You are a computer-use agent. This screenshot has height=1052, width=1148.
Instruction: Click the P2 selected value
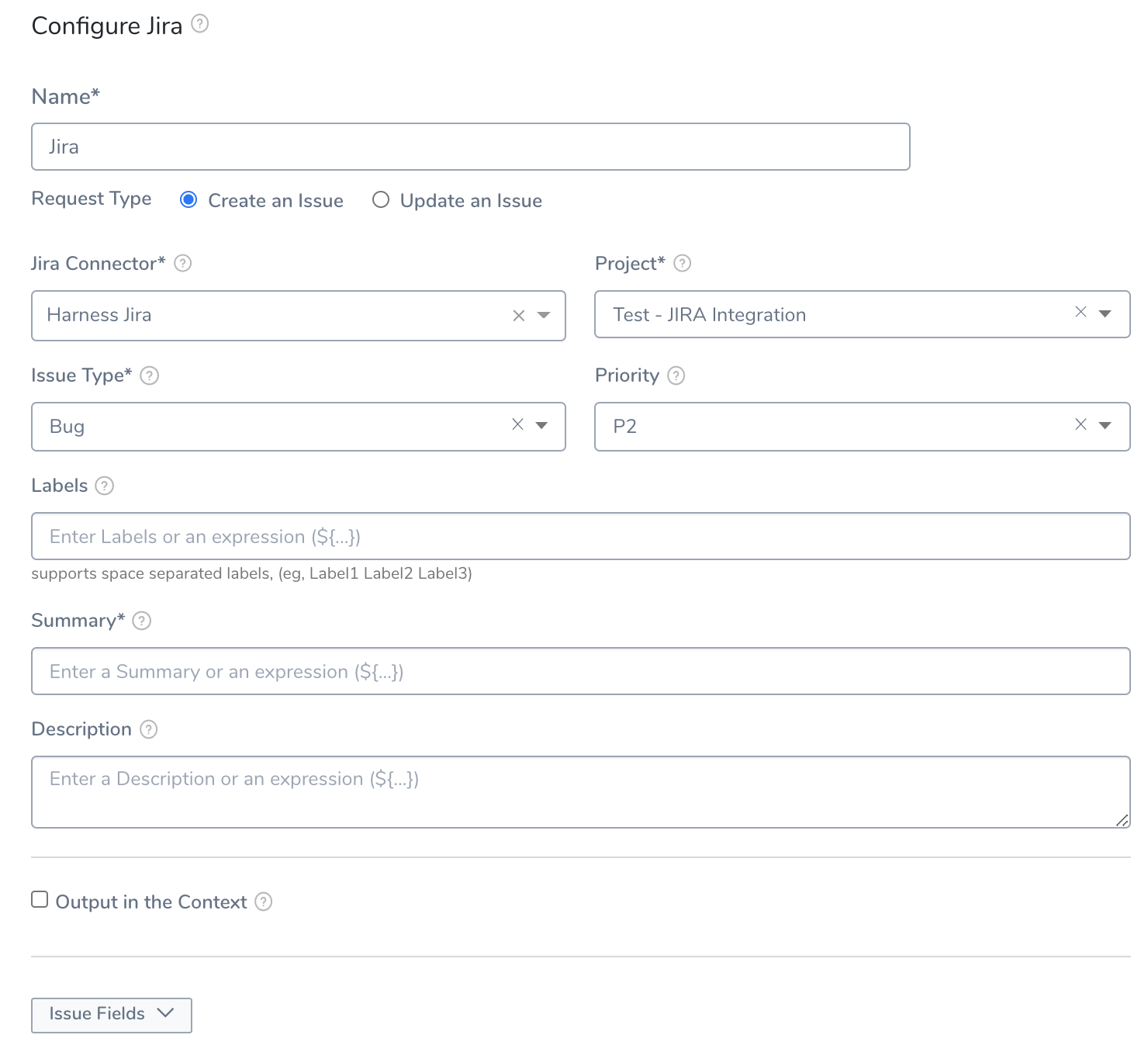pos(624,427)
